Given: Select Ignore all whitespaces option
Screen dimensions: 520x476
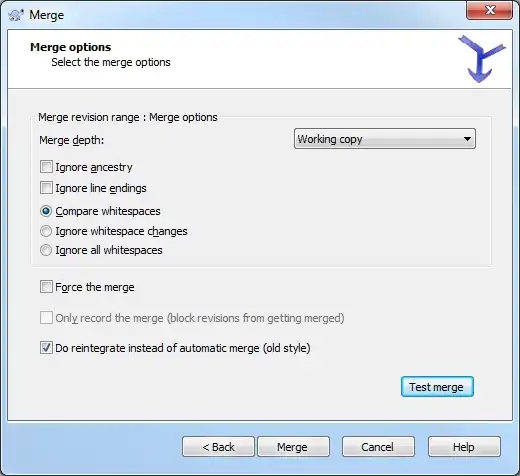Looking at the screenshot, I should coord(46,250).
